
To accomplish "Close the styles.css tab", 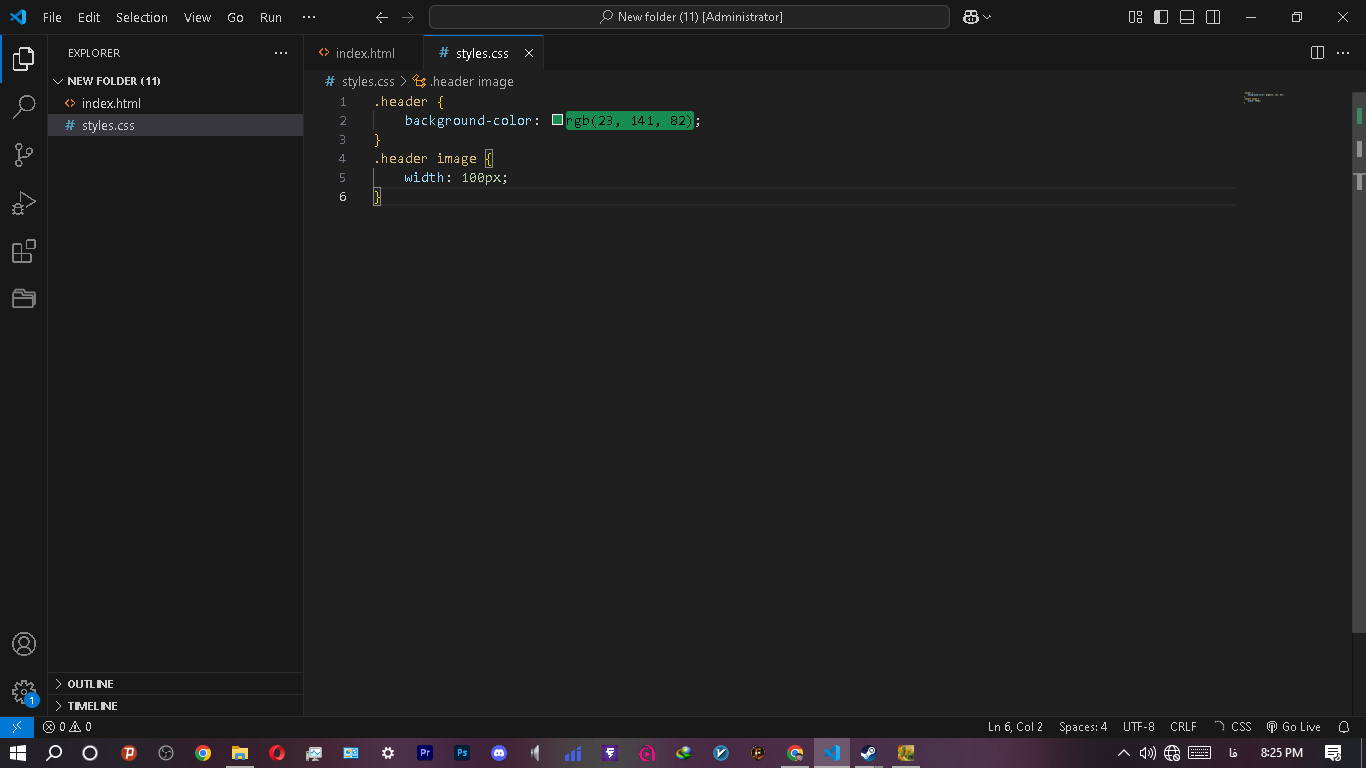I will pos(529,53).
